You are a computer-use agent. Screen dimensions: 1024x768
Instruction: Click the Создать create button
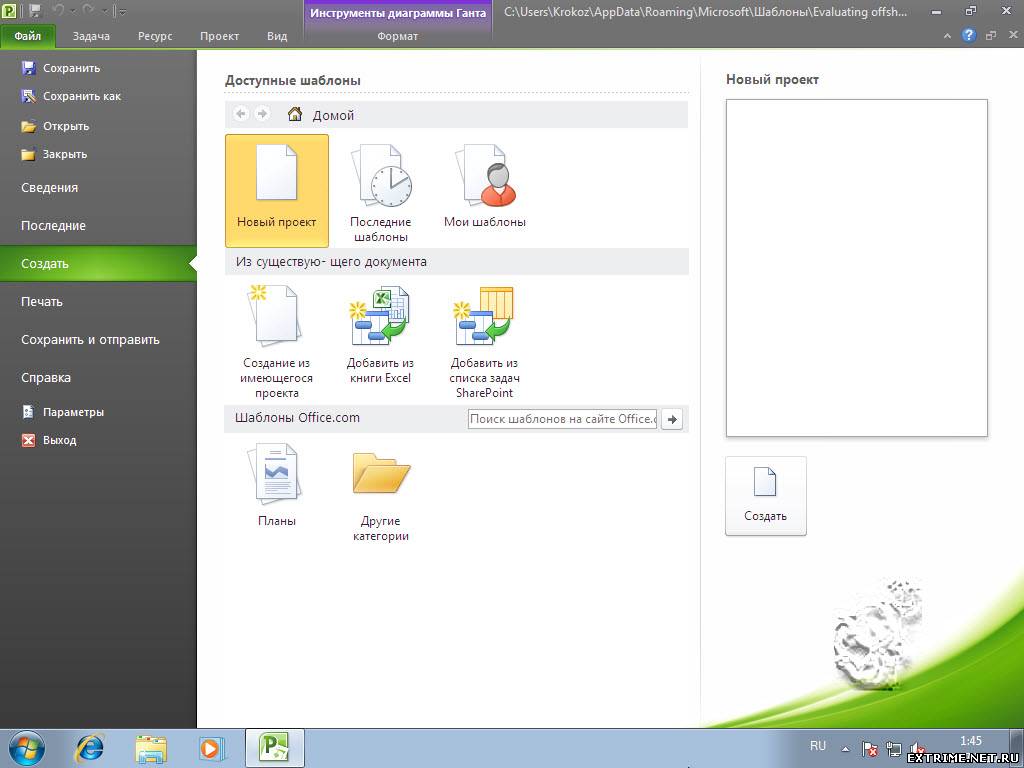766,496
